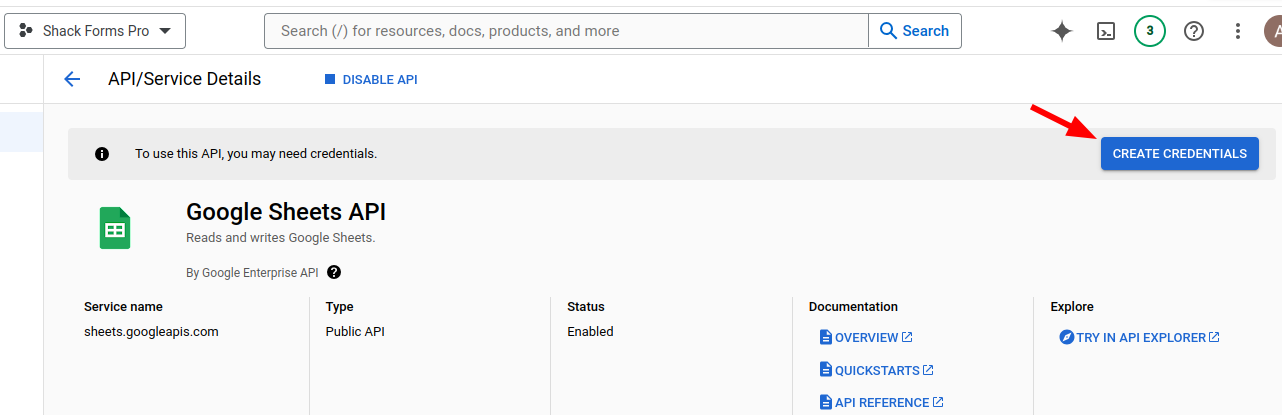The width and height of the screenshot is (1282, 415).
Task: Open the API REFERENCE documentation link
Action: pyautogui.click(x=881, y=402)
